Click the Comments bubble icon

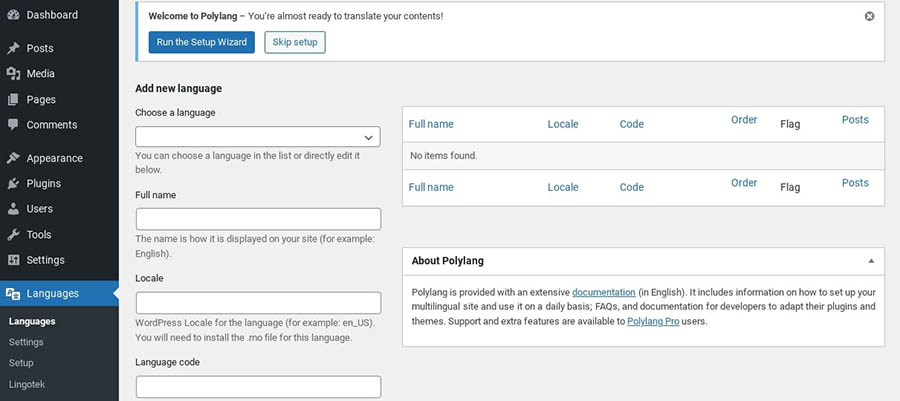13,125
